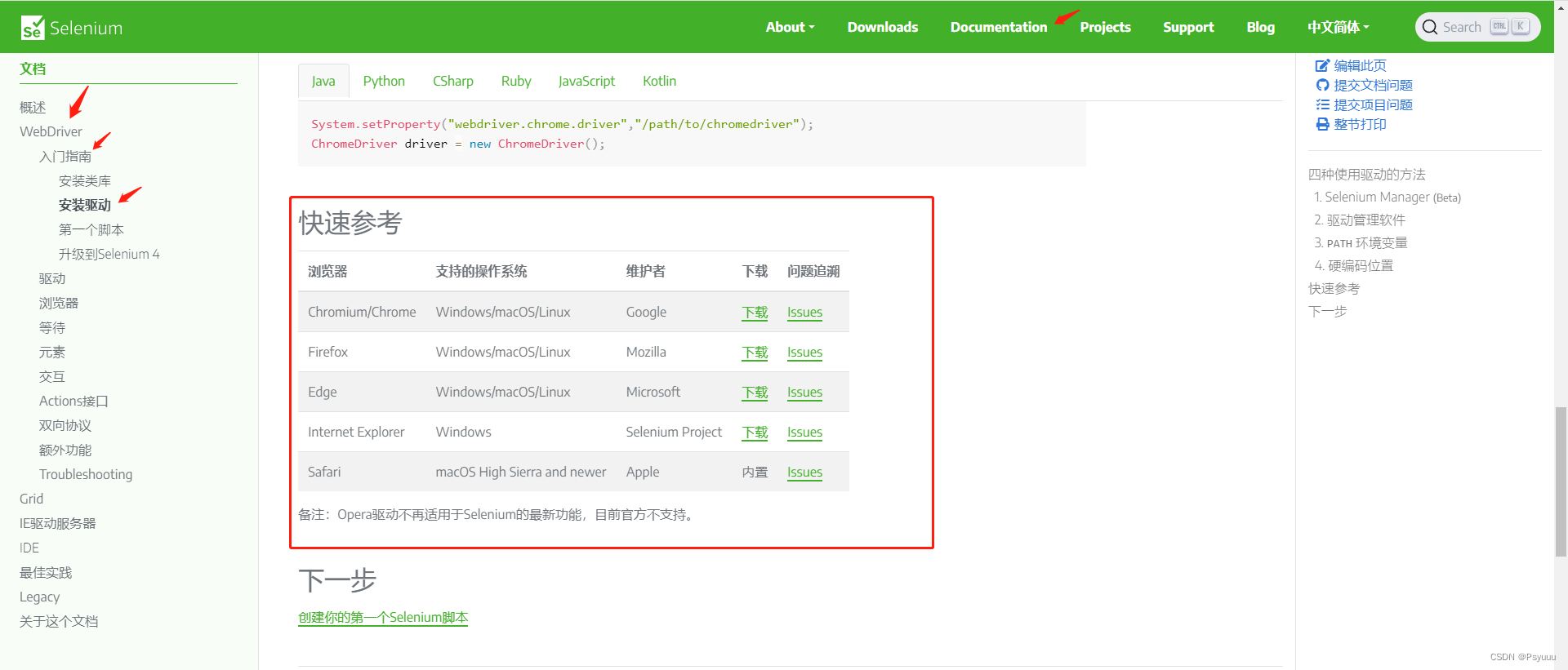Switch to the Python code tab
Viewport: 1568px width, 670px height.
(x=384, y=81)
